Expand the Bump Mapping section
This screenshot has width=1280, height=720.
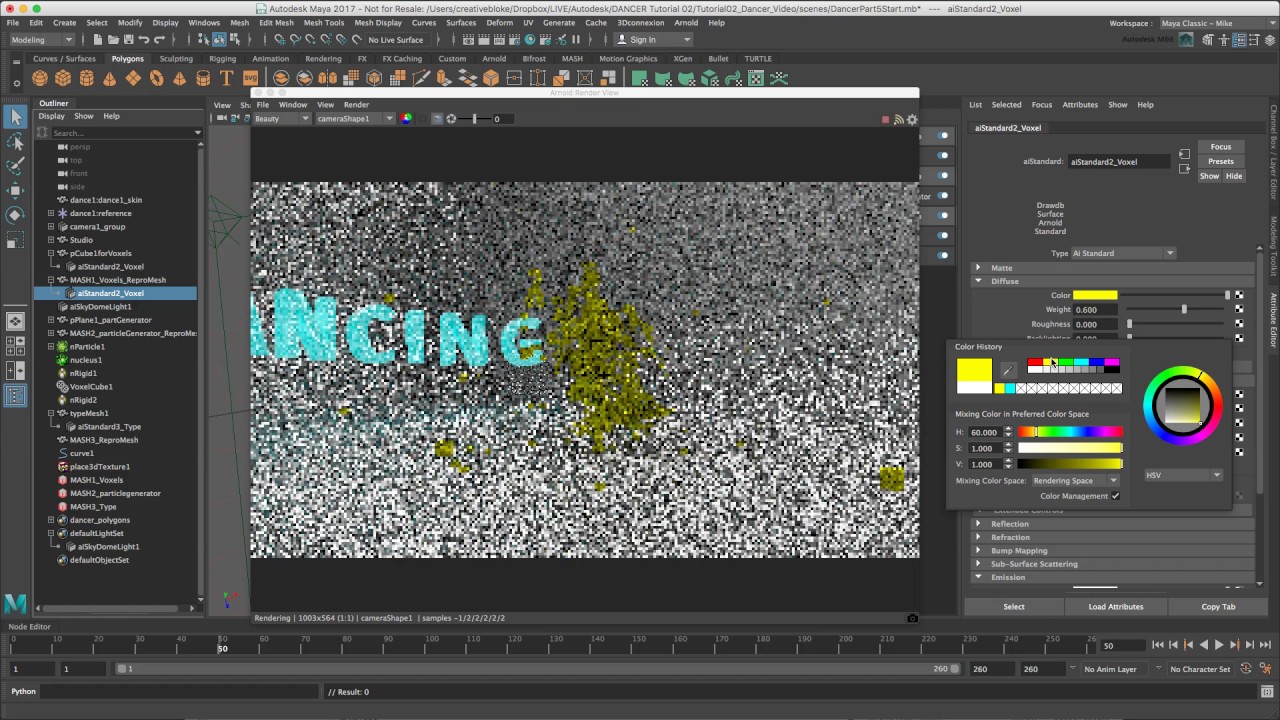(x=978, y=550)
